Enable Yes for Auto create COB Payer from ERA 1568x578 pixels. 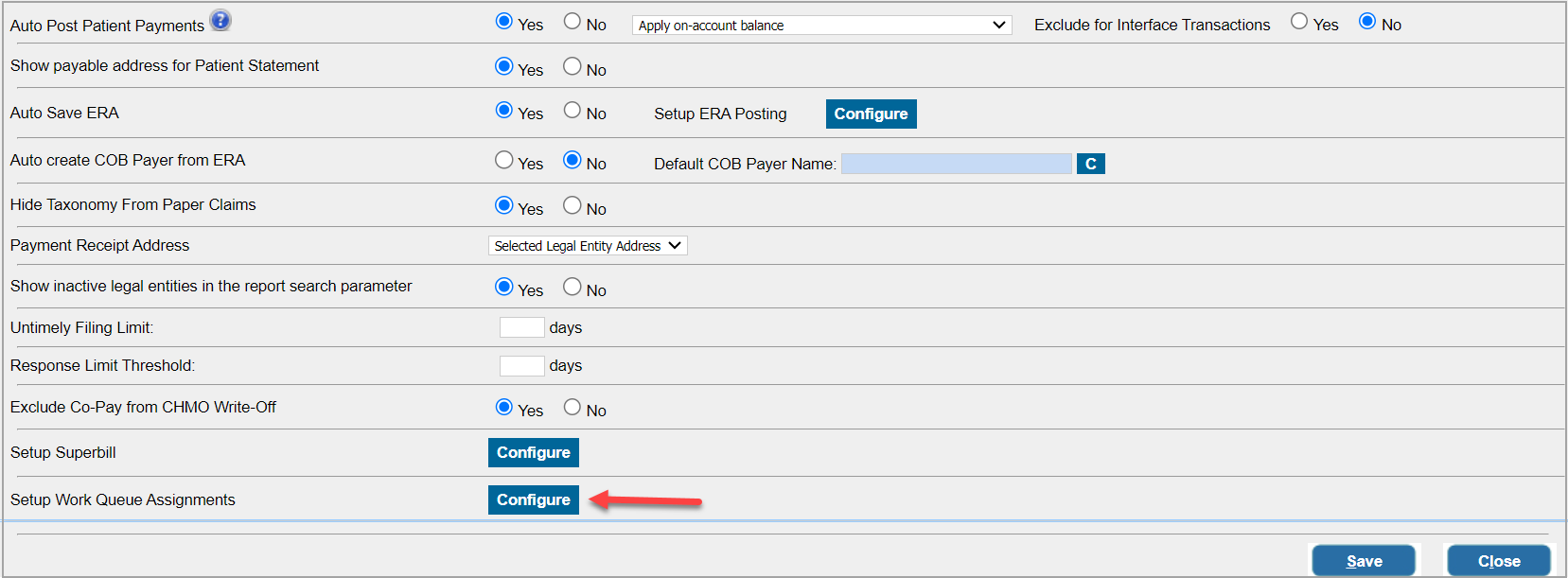click(x=504, y=160)
